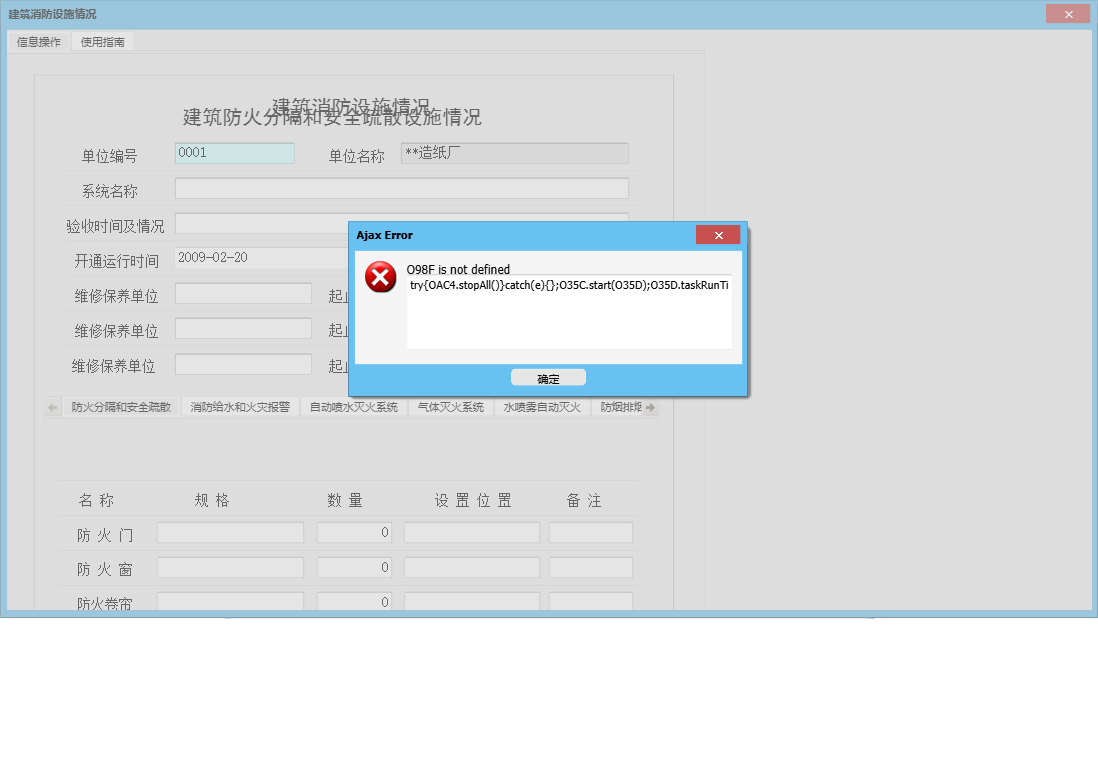This screenshot has height=762, width=1098.
Task: Click the 单位编号 field containing 0001
Action: click(x=235, y=153)
